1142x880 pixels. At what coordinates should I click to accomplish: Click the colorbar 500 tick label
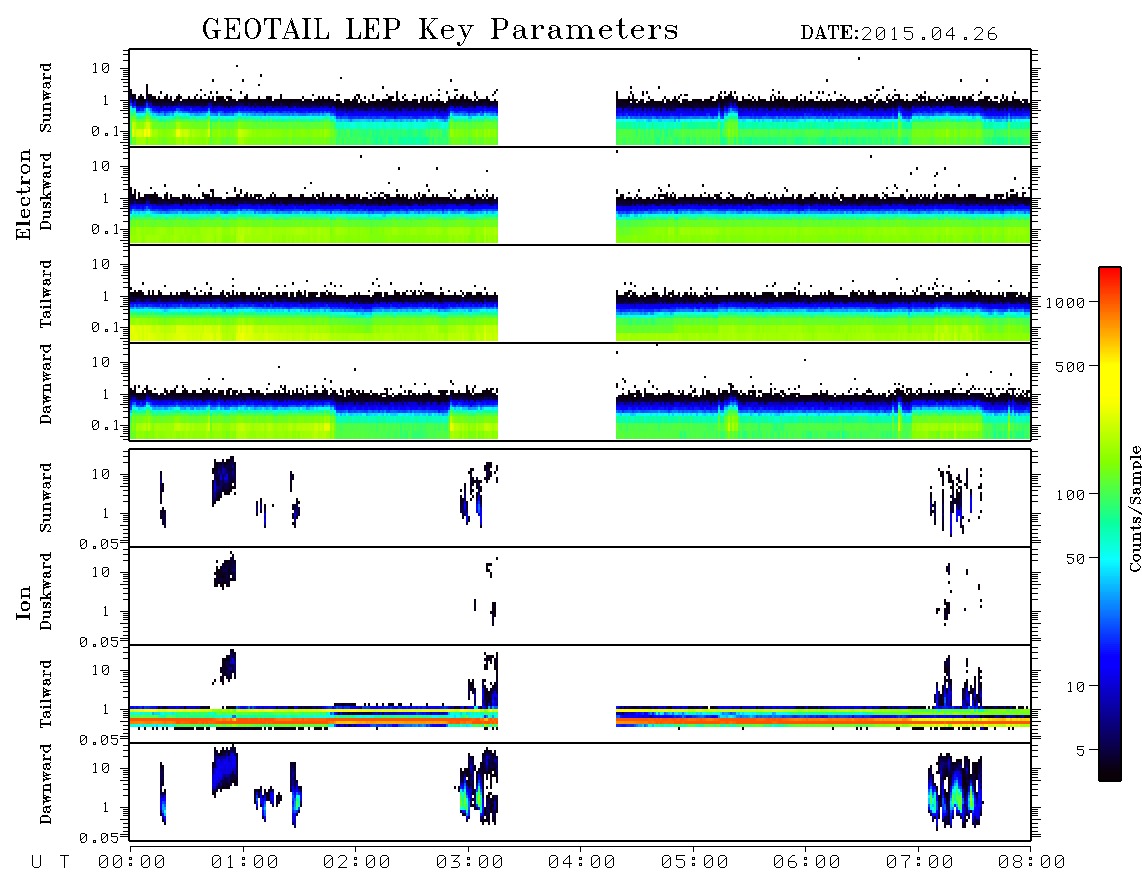[1070, 366]
